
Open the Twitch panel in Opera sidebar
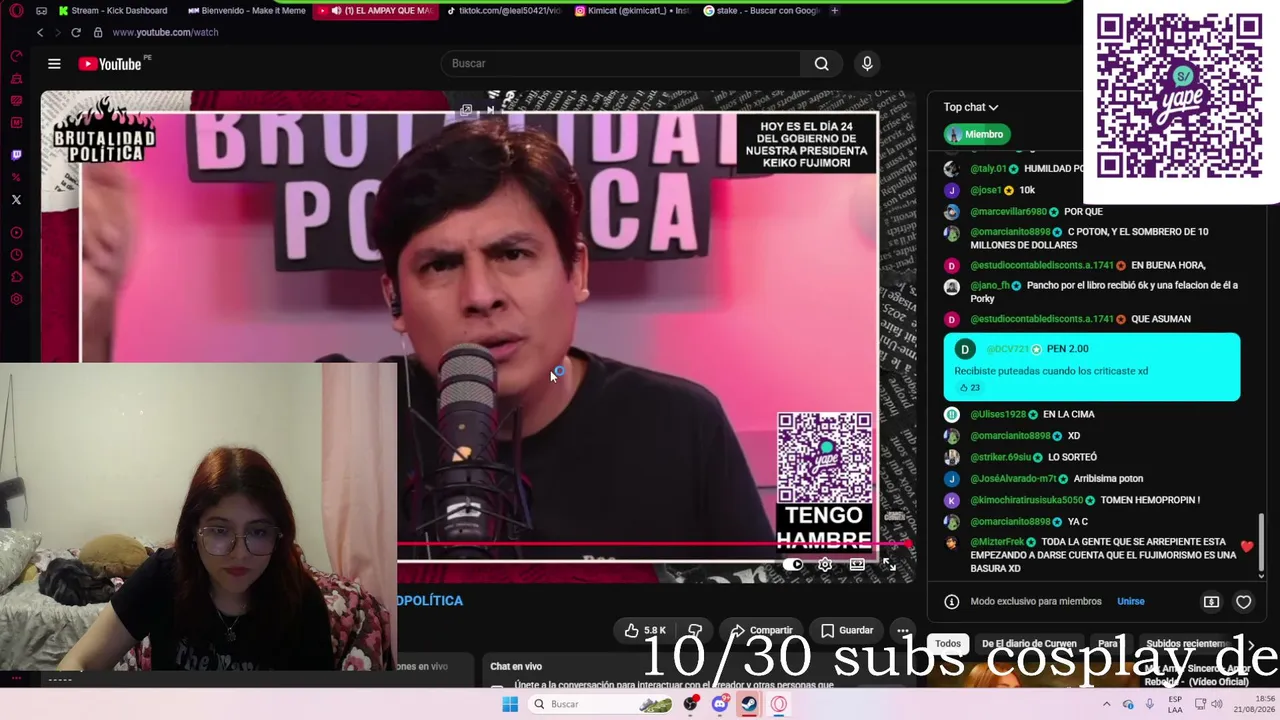tap(16, 155)
